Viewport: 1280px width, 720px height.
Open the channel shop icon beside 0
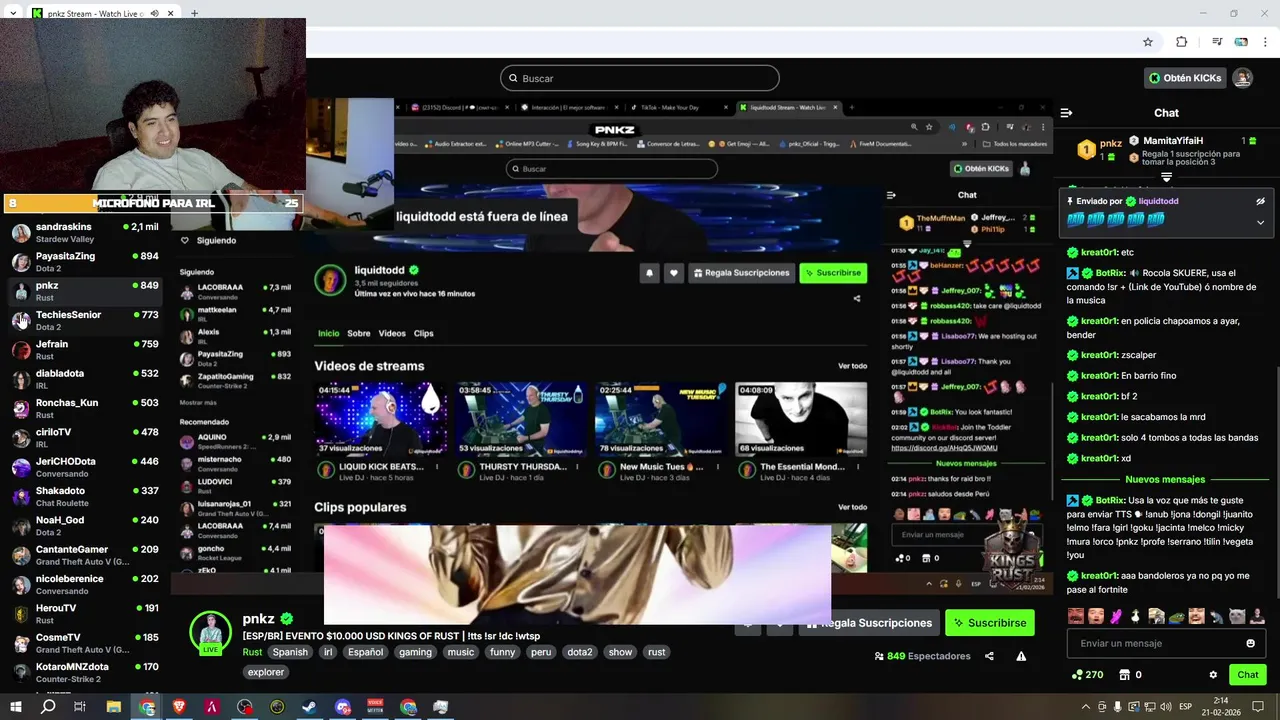pos(1126,675)
